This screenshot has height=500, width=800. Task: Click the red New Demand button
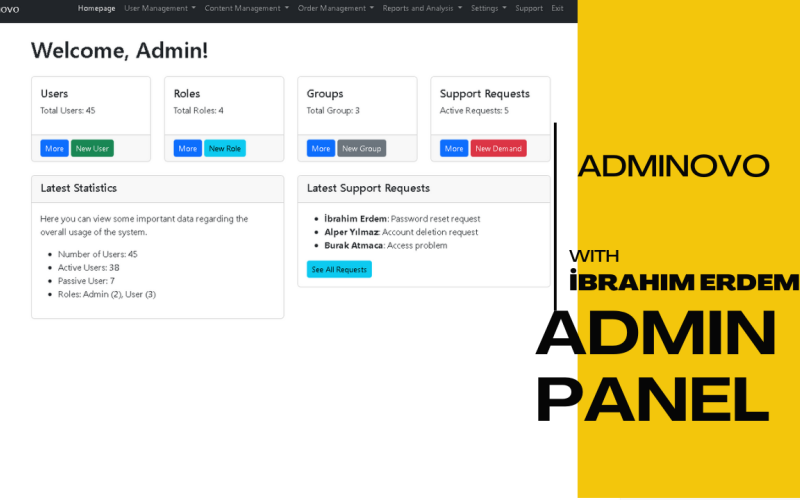498,148
